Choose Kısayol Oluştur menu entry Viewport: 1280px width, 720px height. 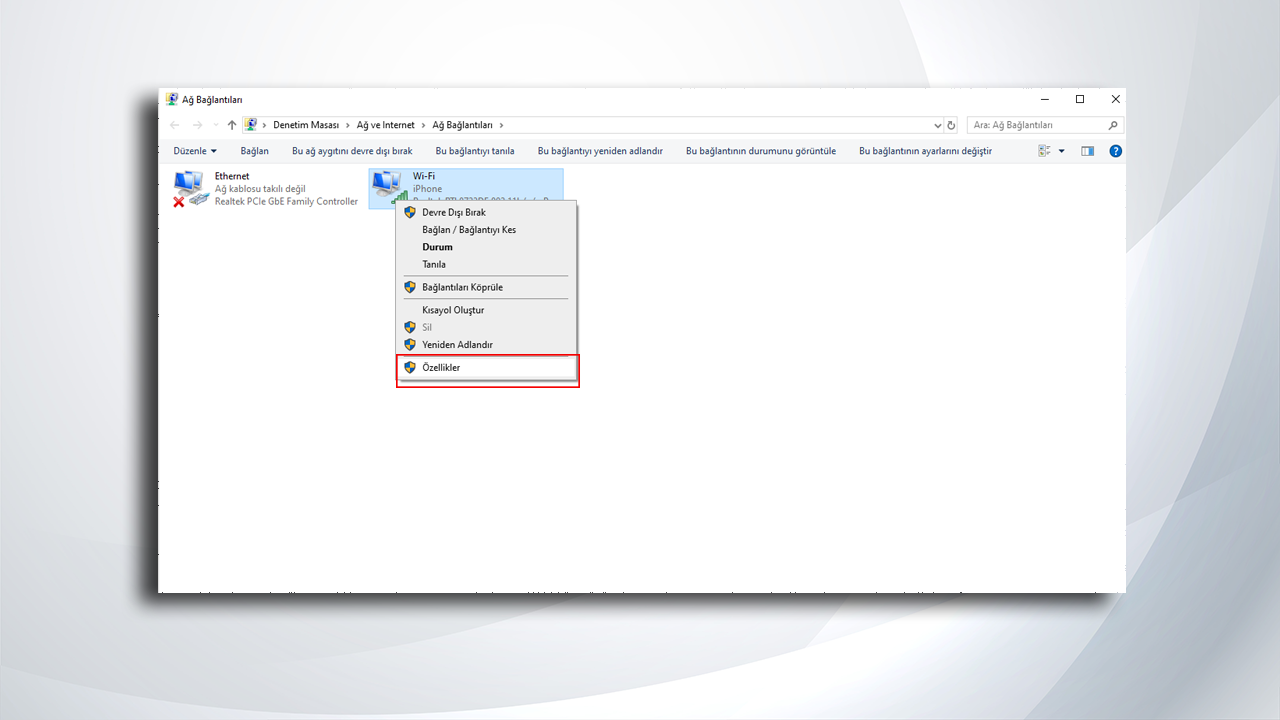tap(487, 310)
